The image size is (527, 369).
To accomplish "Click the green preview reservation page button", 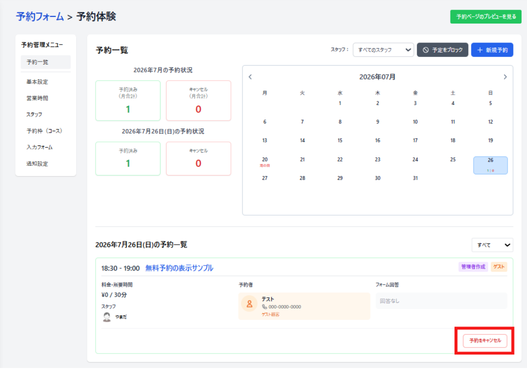I will (486, 16).
